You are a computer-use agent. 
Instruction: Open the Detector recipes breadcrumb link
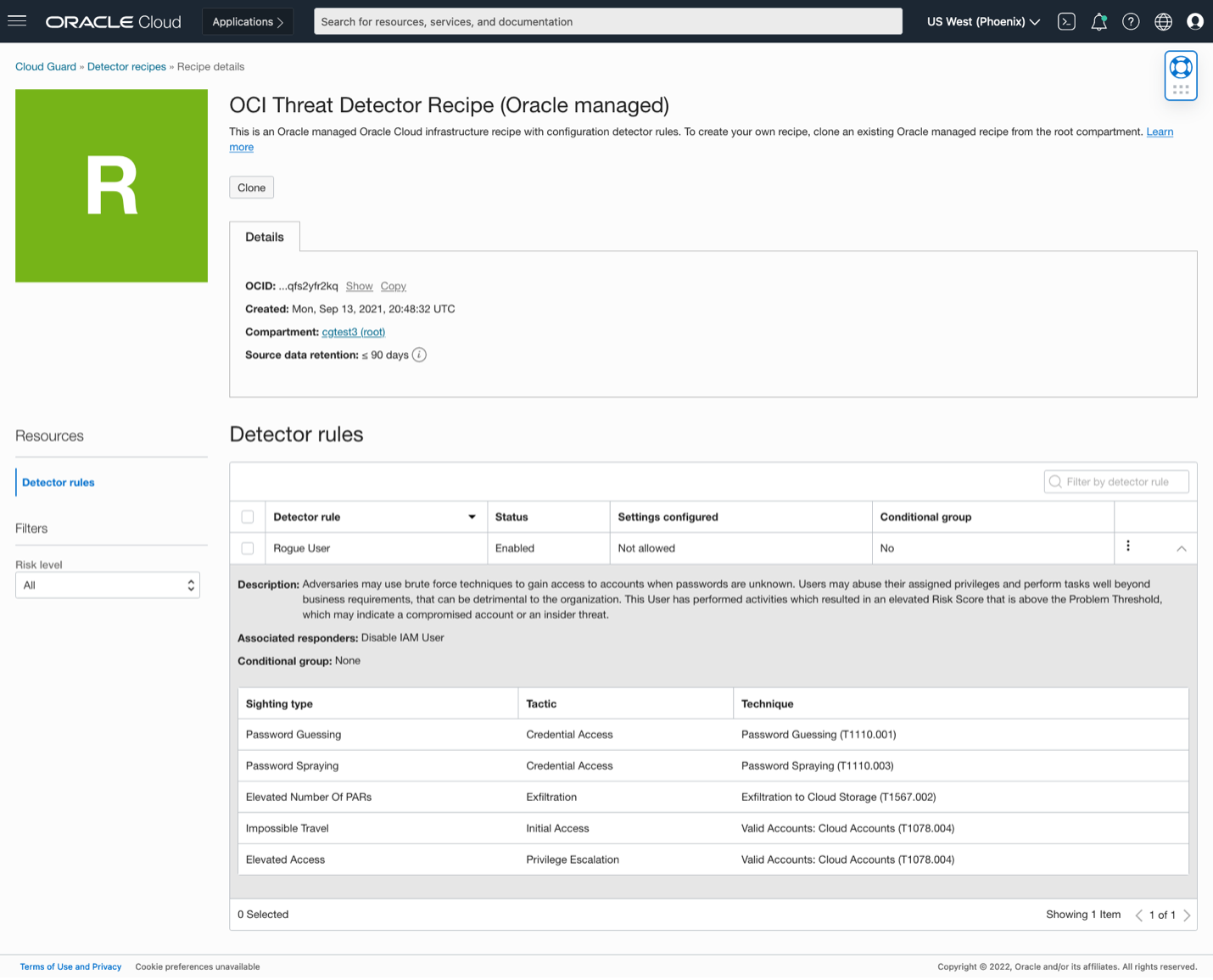126,67
